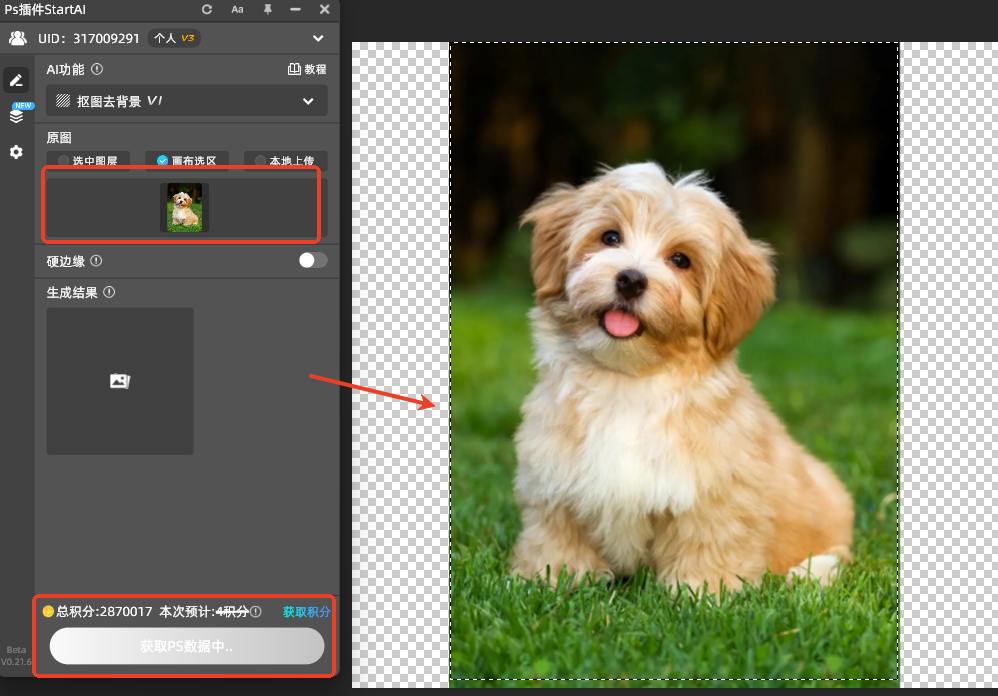Click the 获取积分 link

click(x=306, y=611)
